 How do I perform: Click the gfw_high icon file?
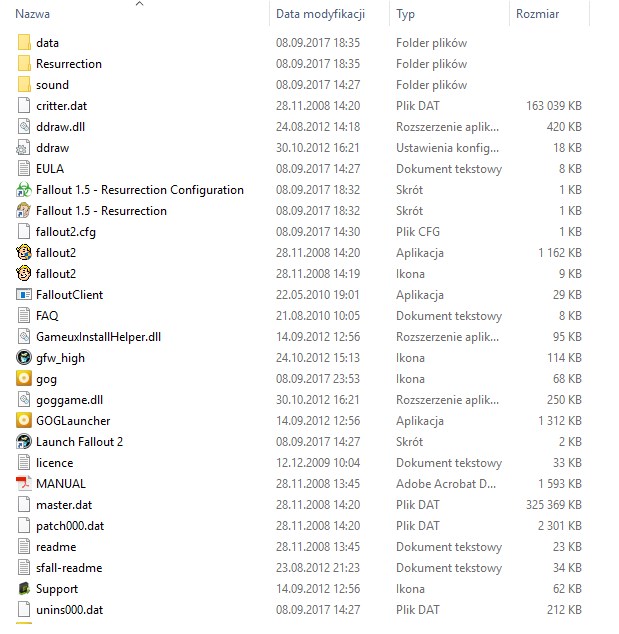tap(23, 358)
